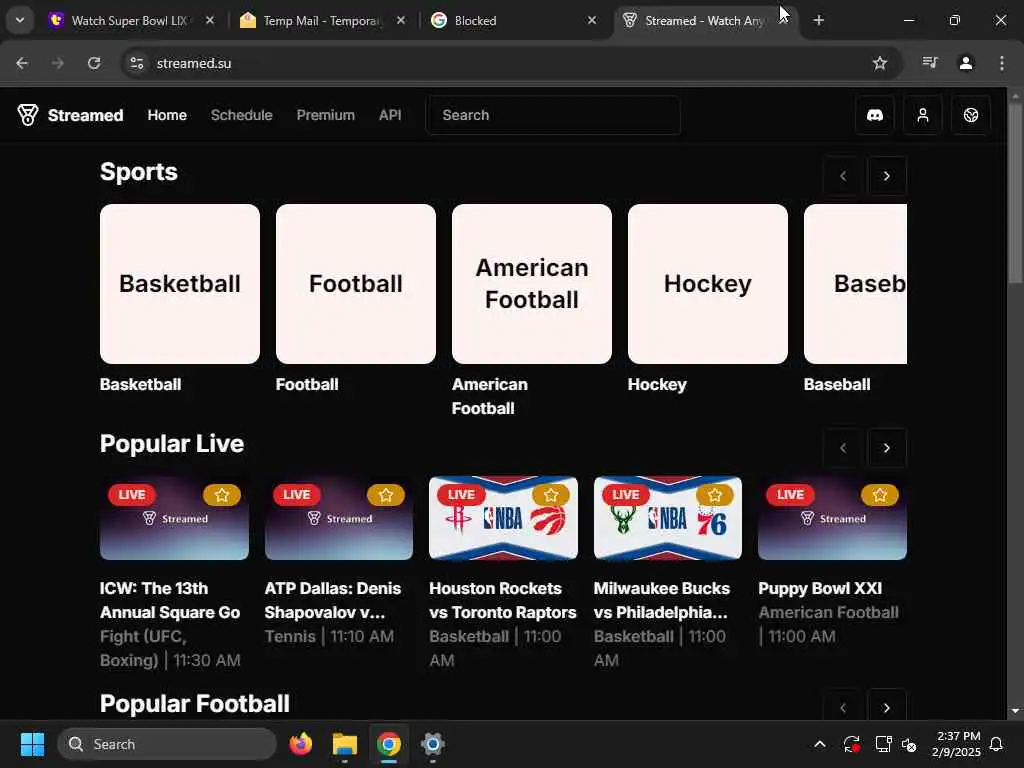Open File Explorer from the taskbar

pos(345,744)
